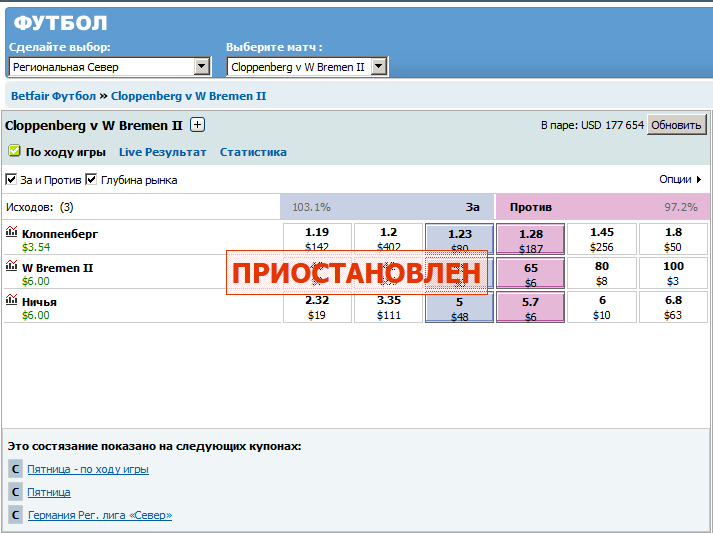Click the chart icon next to W Bremen II
Image resolution: width=713 pixels, height=533 pixels.
[x=11, y=267]
